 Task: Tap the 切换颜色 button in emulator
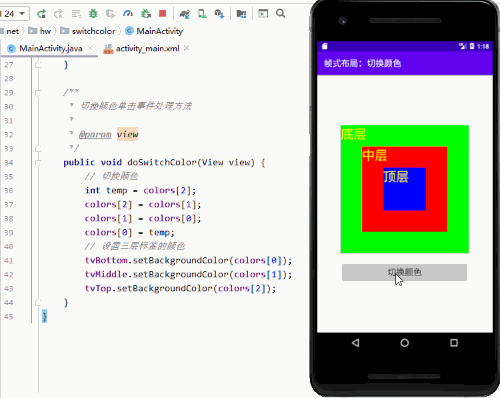tap(404, 272)
